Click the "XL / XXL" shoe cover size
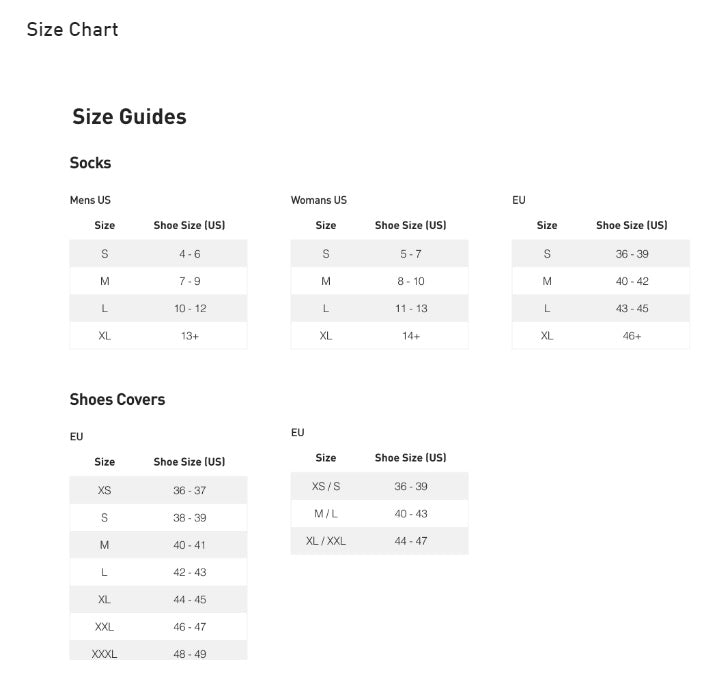The width and height of the screenshot is (716, 678). point(326,541)
